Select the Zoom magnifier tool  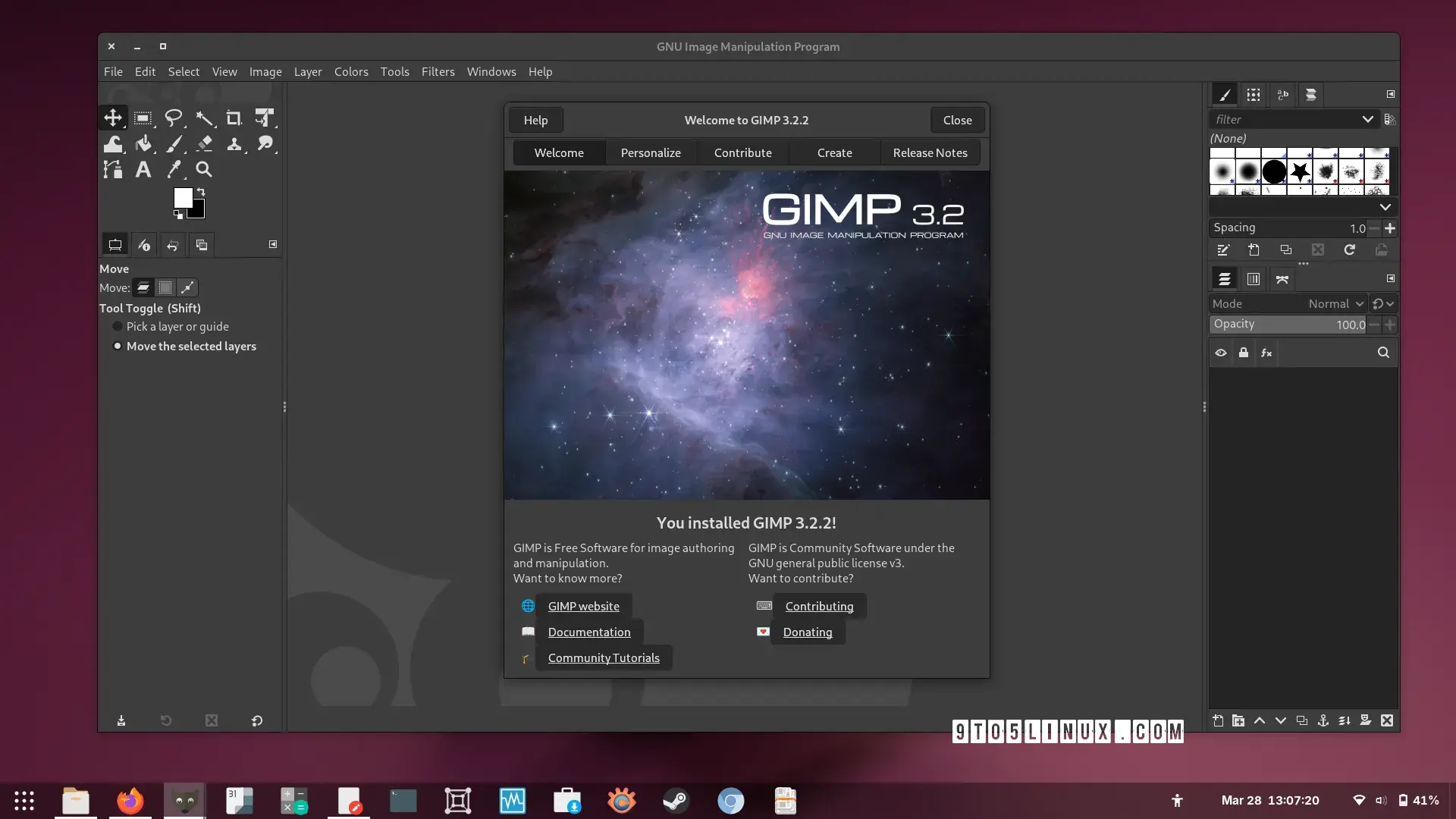pos(203,170)
